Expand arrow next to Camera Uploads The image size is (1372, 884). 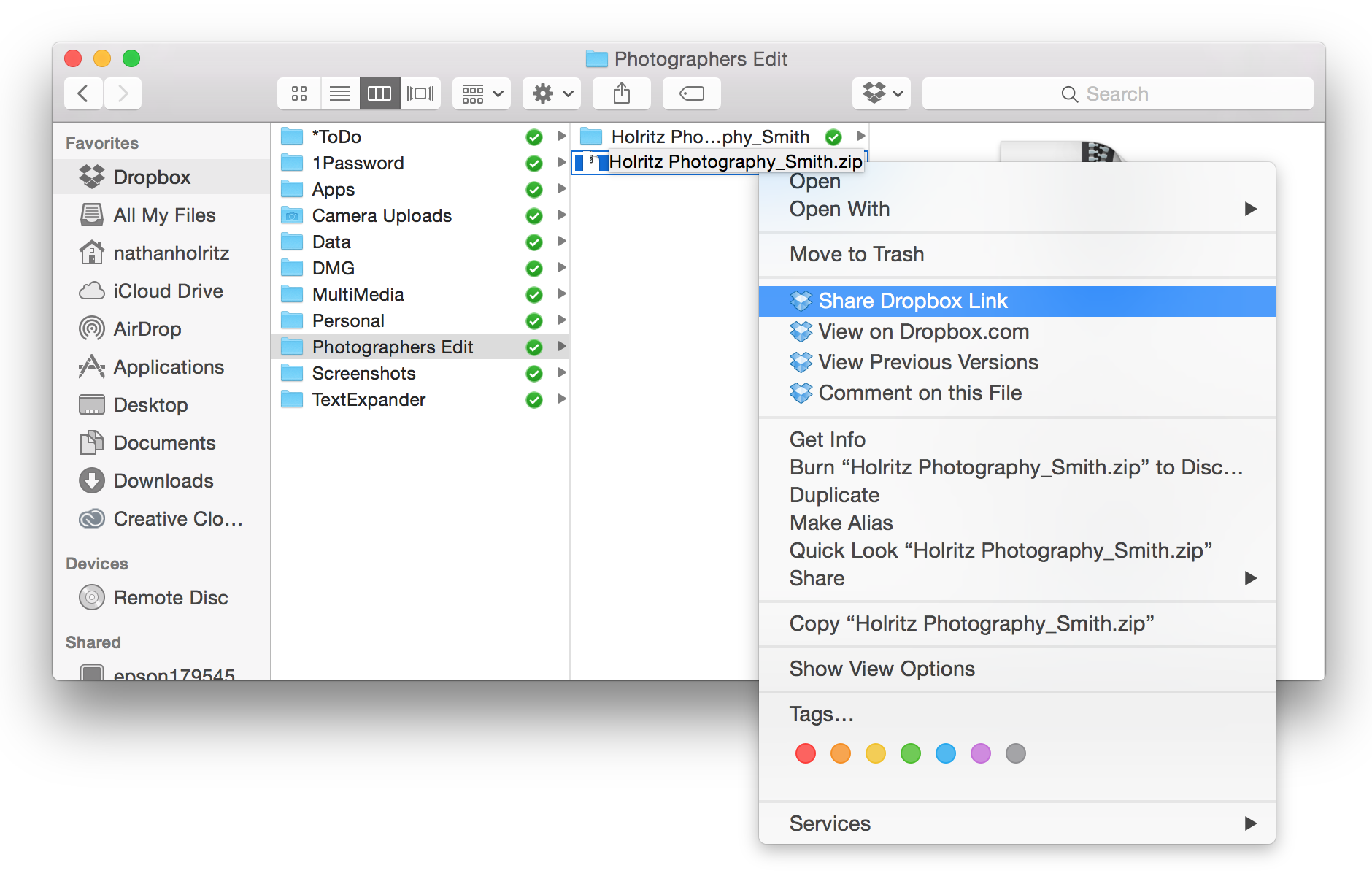[x=561, y=215]
